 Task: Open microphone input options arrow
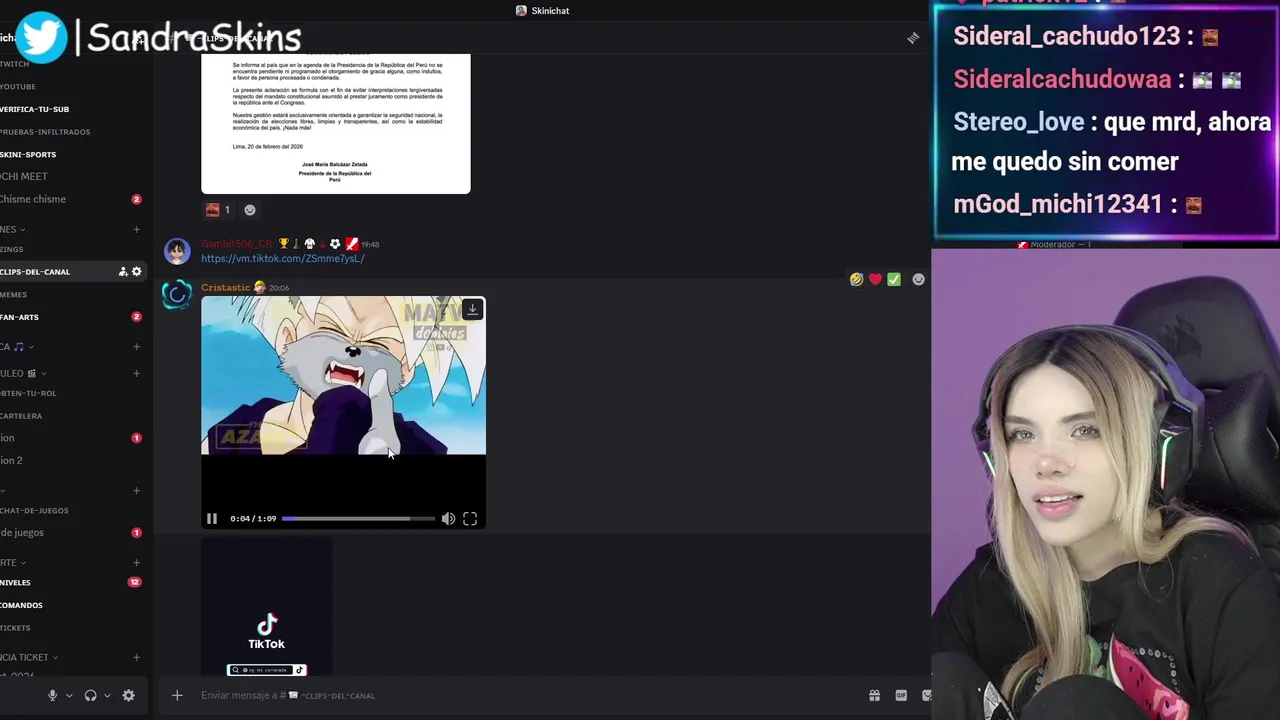tap(69, 695)
